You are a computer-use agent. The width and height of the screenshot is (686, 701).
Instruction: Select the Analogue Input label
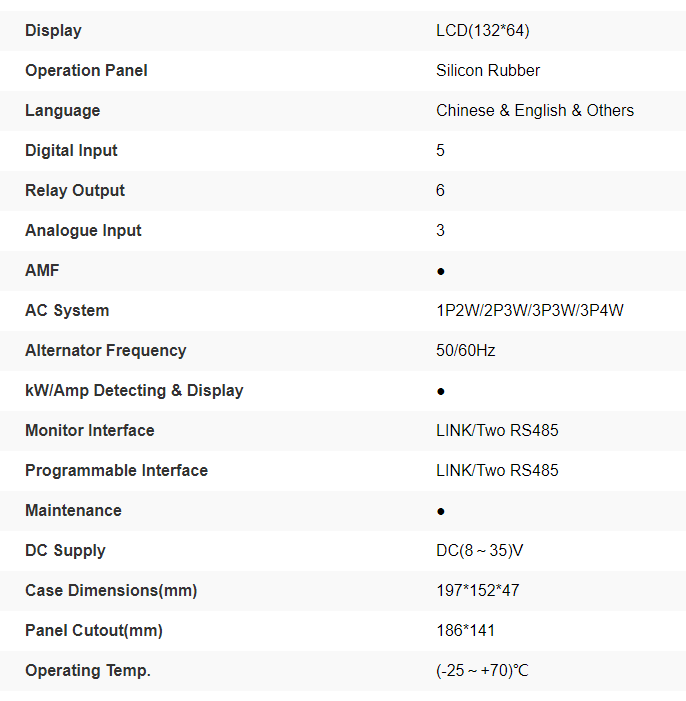click(83, 231)
